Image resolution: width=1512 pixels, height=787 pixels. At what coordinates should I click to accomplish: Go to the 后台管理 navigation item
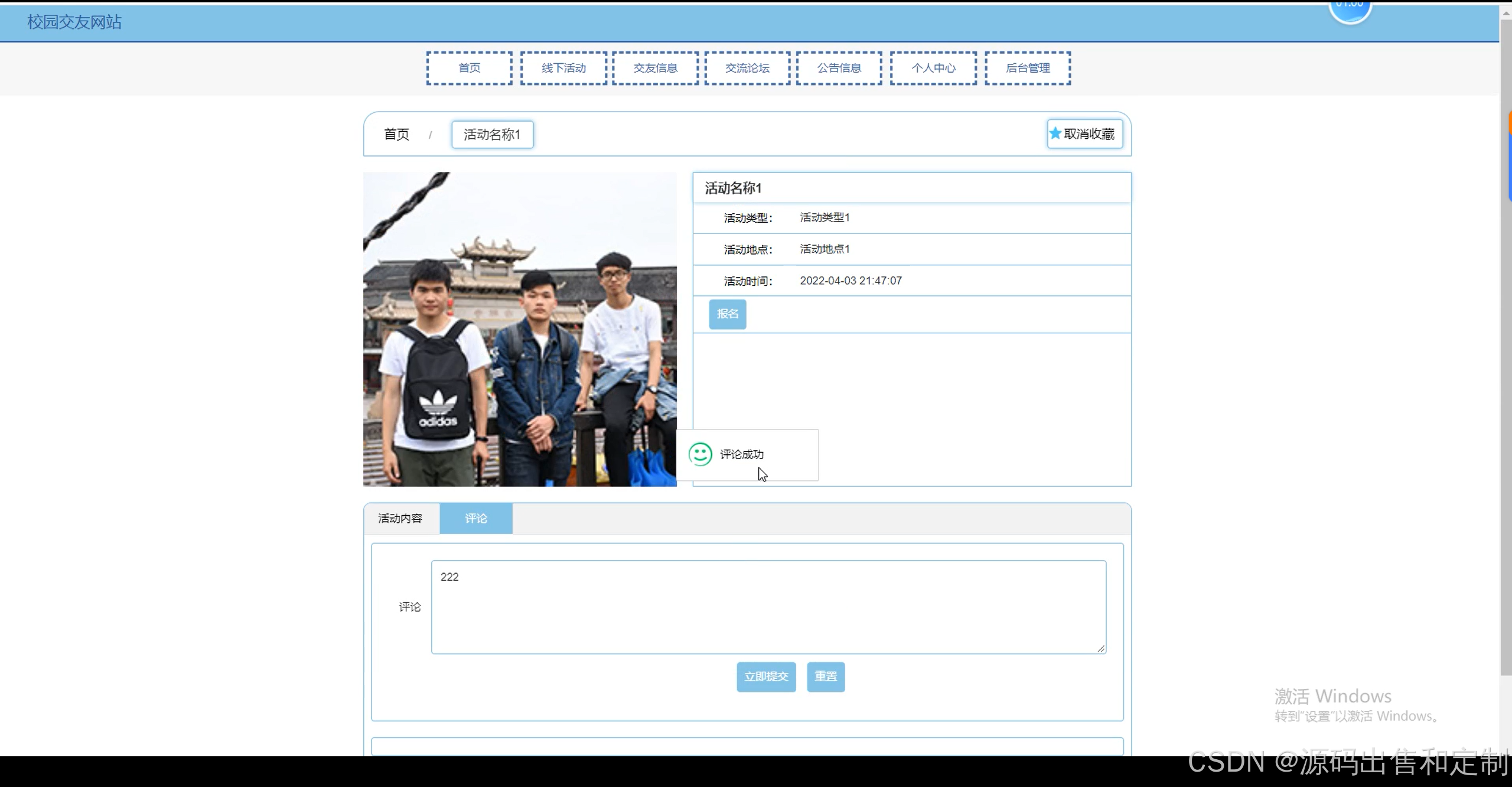(x=1028, y=69)
